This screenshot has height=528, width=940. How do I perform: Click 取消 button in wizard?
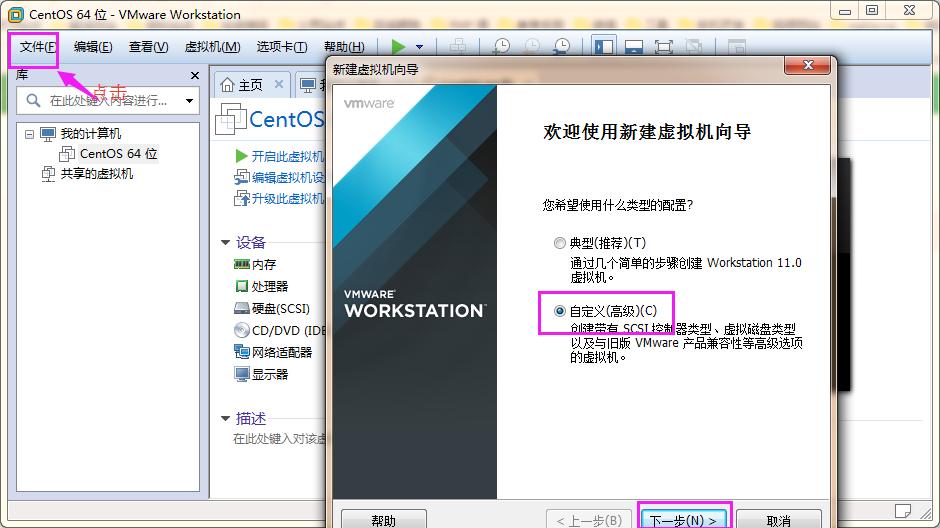[778, 519]
